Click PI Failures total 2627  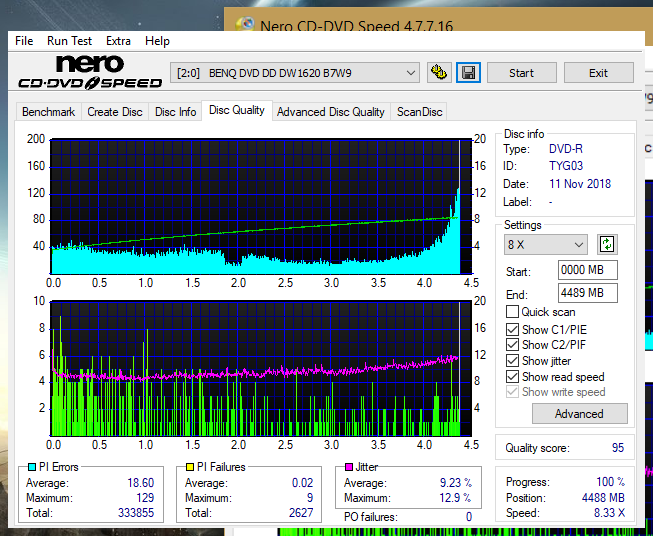pyautogui.click(x=301, y=512)
